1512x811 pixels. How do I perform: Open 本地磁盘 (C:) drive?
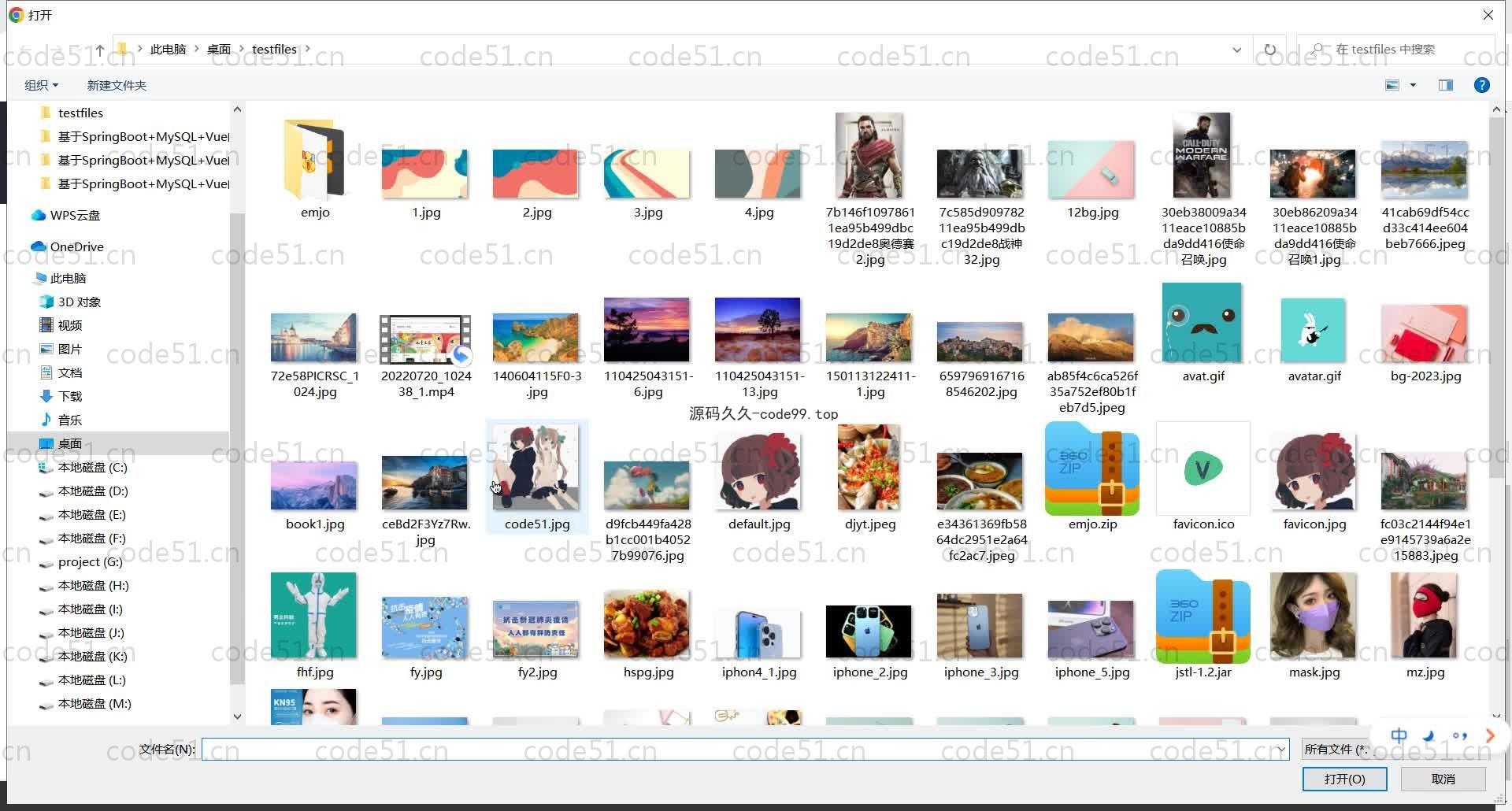tap(92, 467)
